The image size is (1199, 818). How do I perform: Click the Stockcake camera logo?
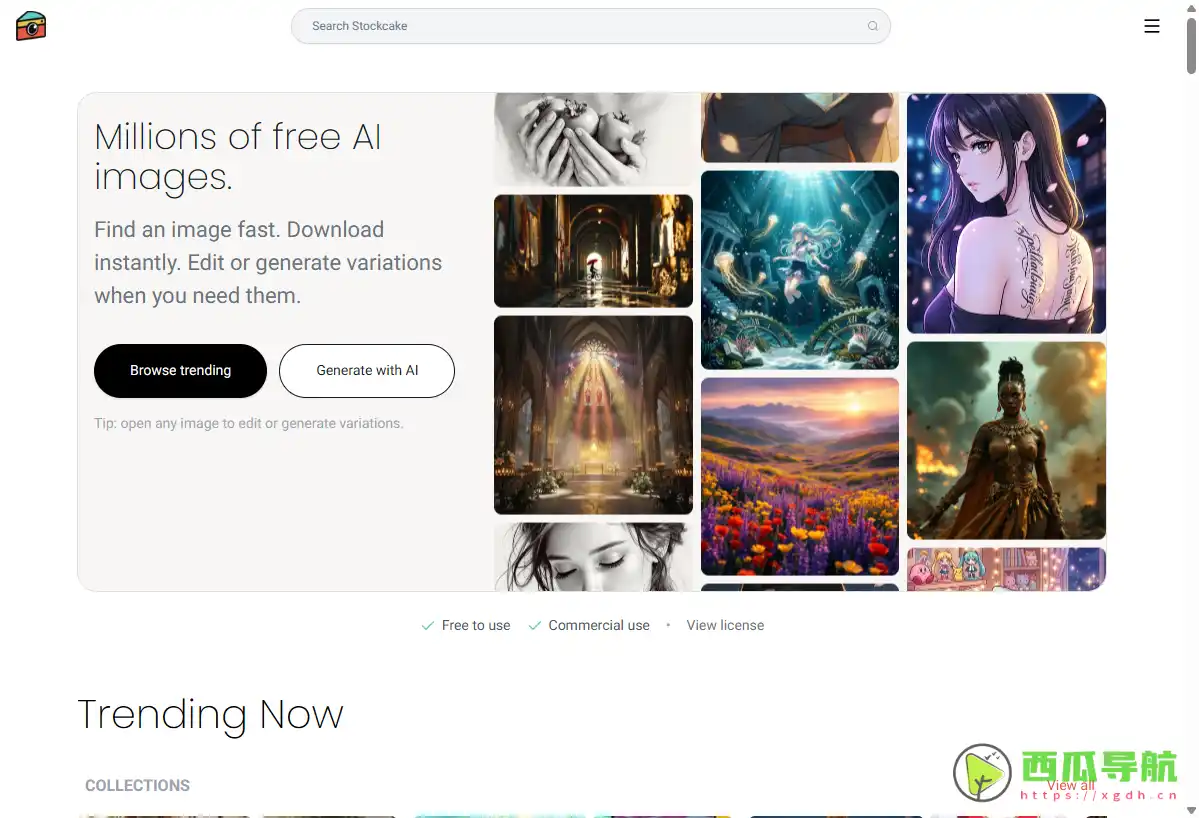(31, 26)
